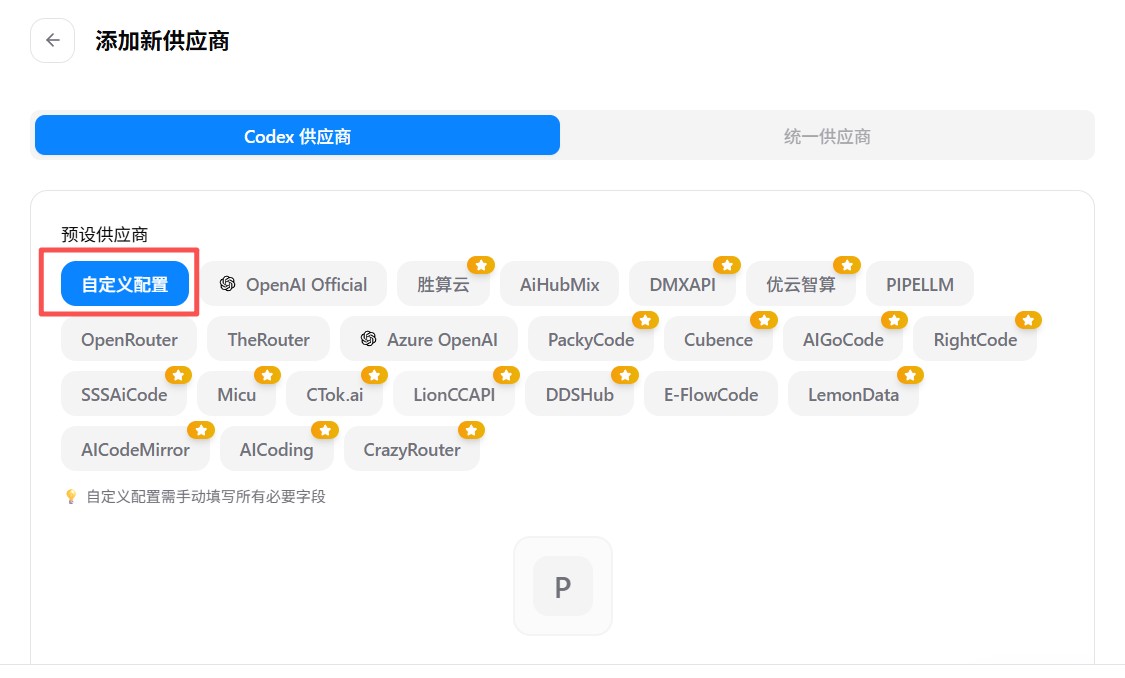
Task: Choose the 优云智算 preset
Action: [x=801, y=284]
